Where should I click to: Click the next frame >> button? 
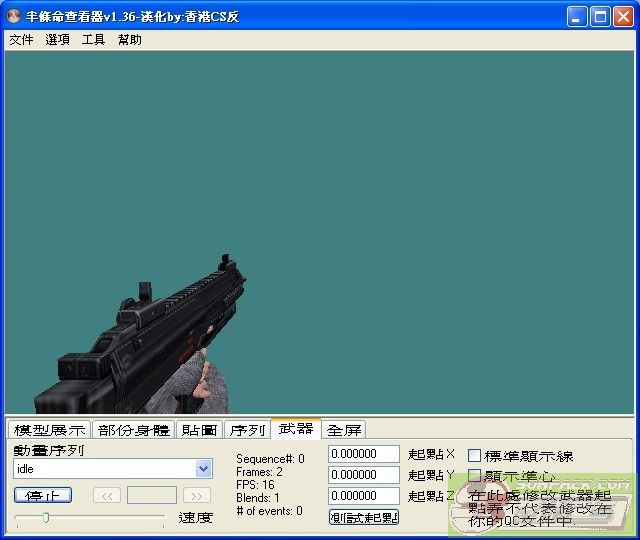pyautogui.click(x=197, y=495)
